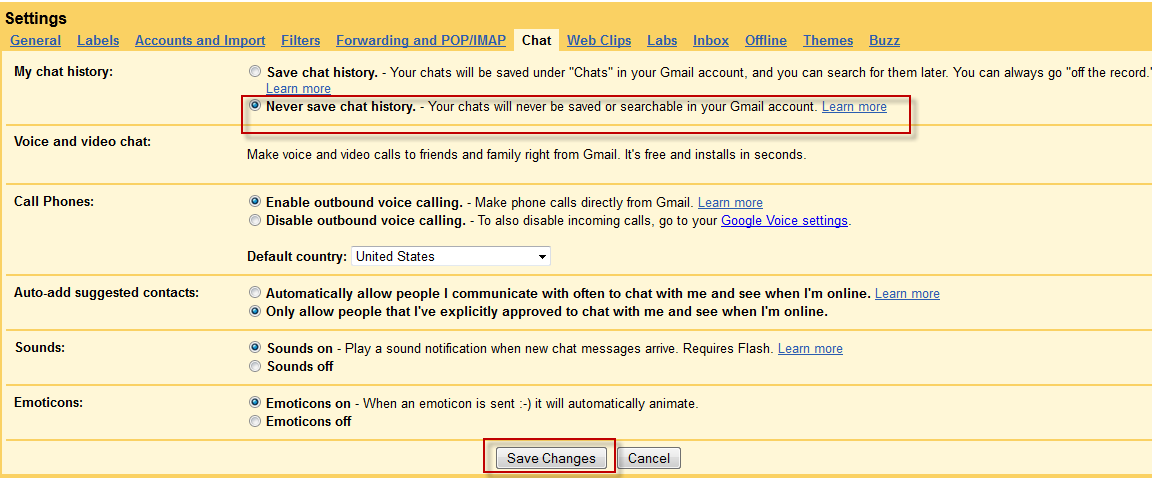This screenshot has height=478, width=1152.
Task: Turn Sounds on radio button
Action: click(254, 347)
